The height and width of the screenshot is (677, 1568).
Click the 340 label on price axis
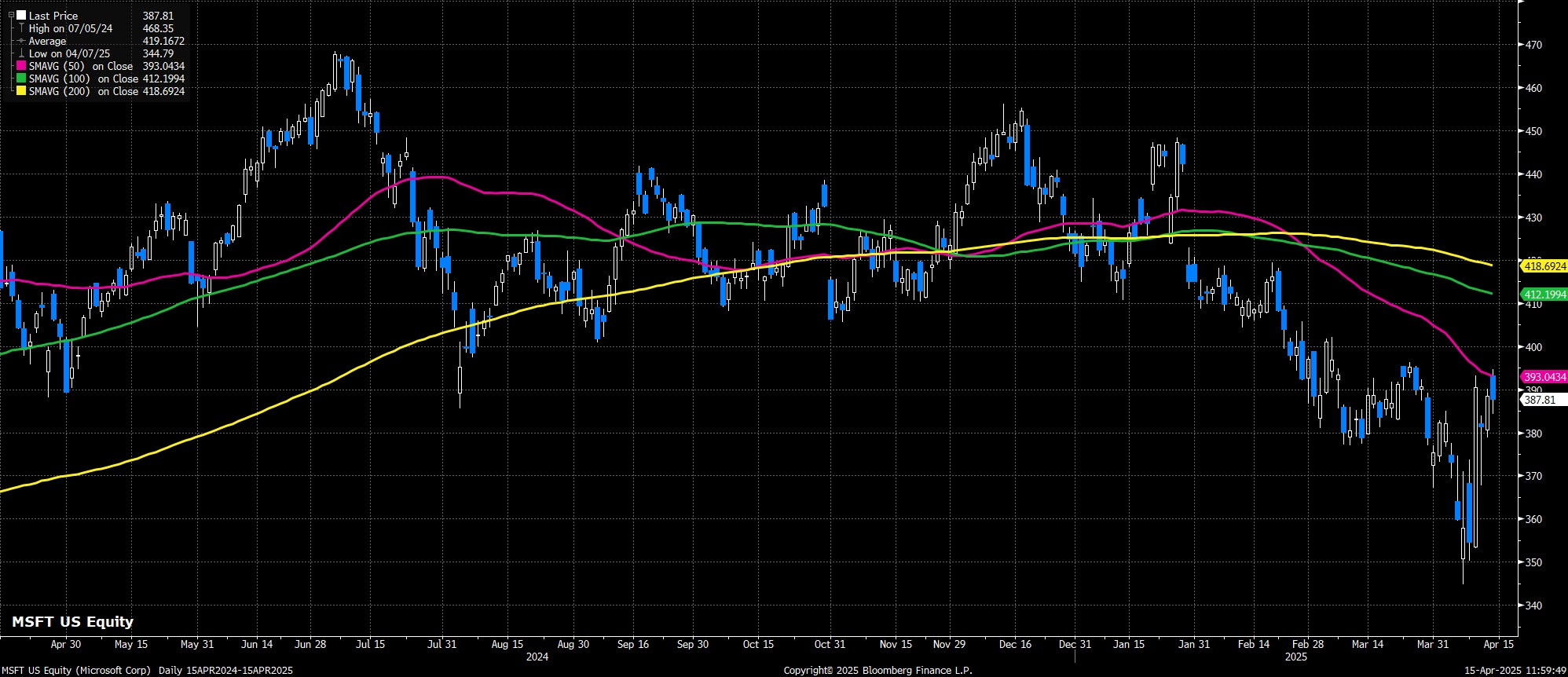coord(1533,606)
